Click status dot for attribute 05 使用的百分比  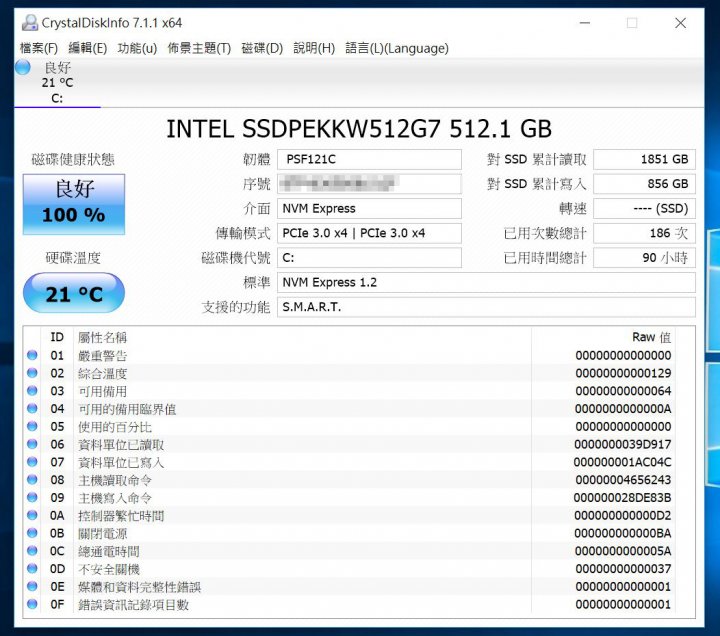[32, 426]
